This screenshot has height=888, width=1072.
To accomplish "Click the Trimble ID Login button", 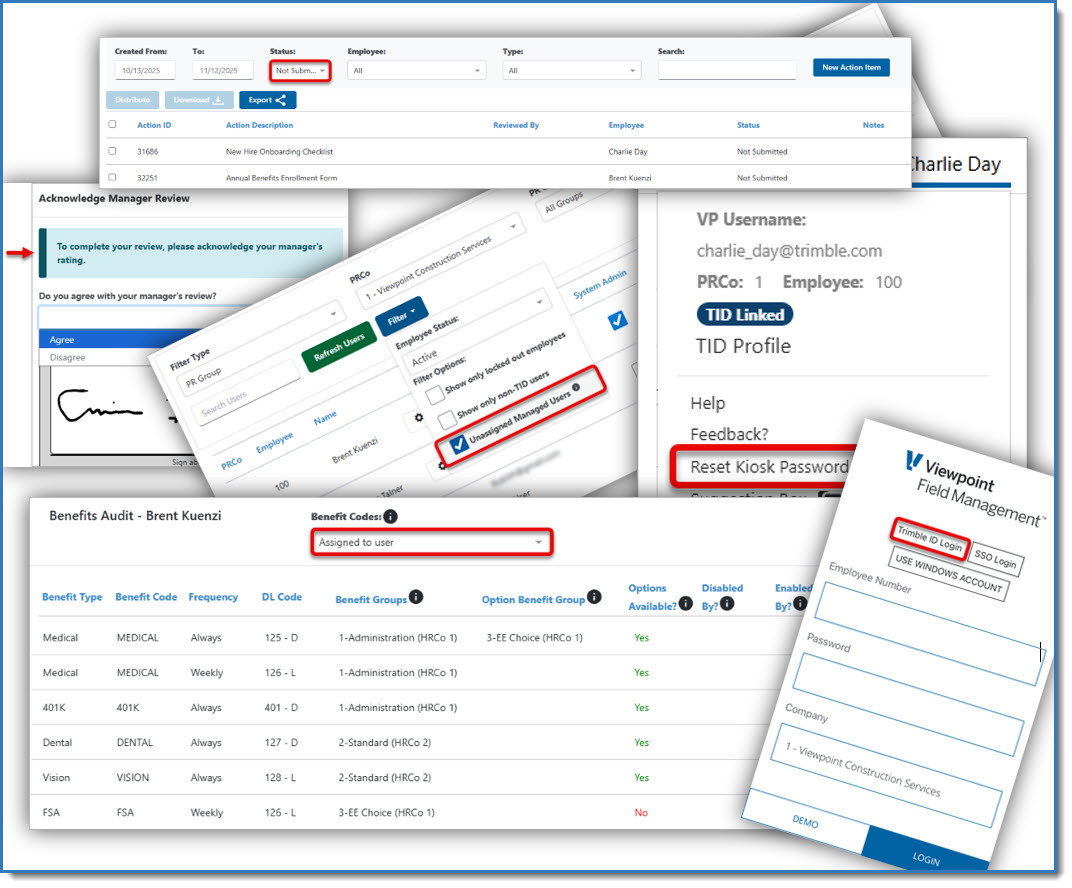I will coord(930,538).
